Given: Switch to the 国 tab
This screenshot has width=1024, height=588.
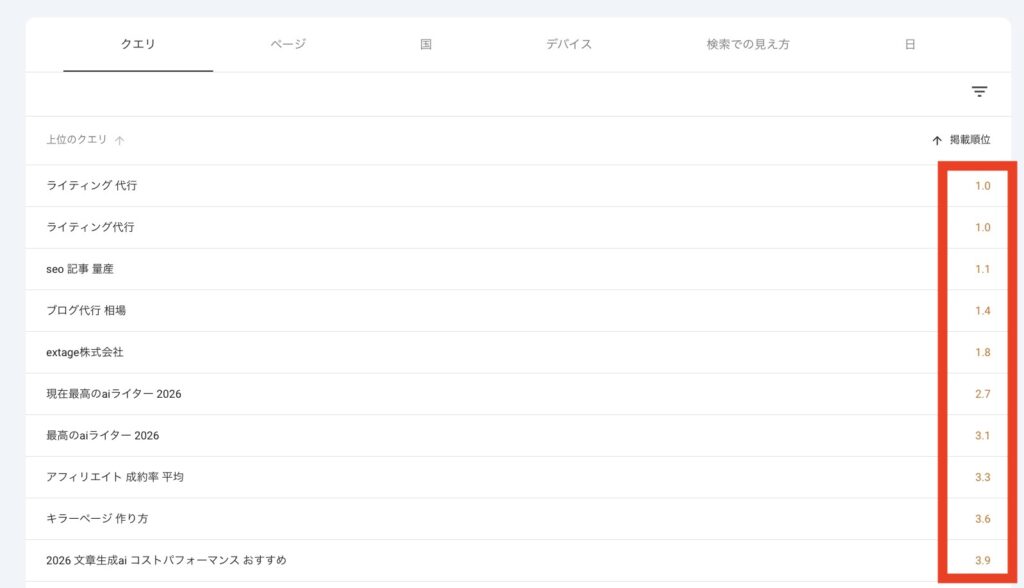Looking at the screenshot, I should (426, 43).
